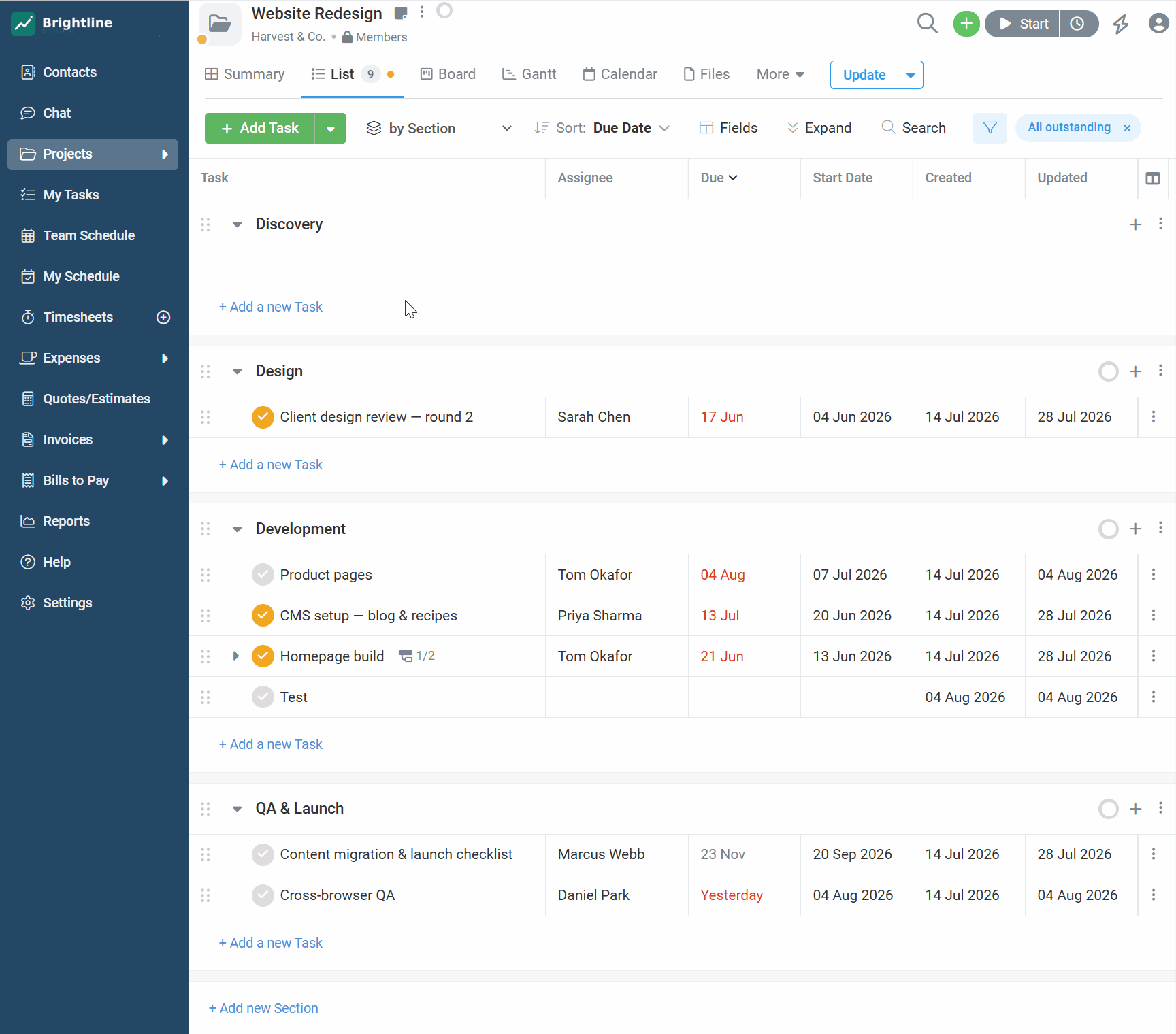Mark Product pages task complete
The image size is (1176, 1034).
tap(263, 575)
